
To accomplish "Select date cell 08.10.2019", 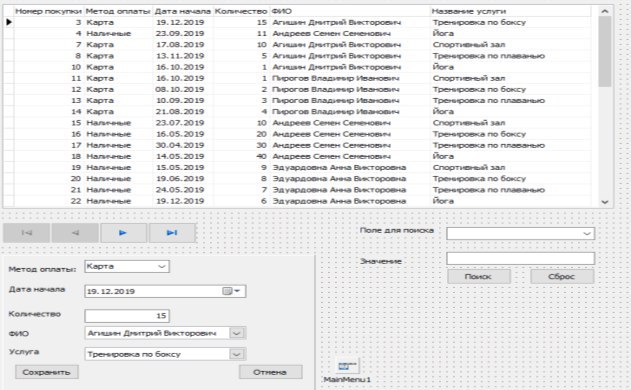I will [180, 89].
